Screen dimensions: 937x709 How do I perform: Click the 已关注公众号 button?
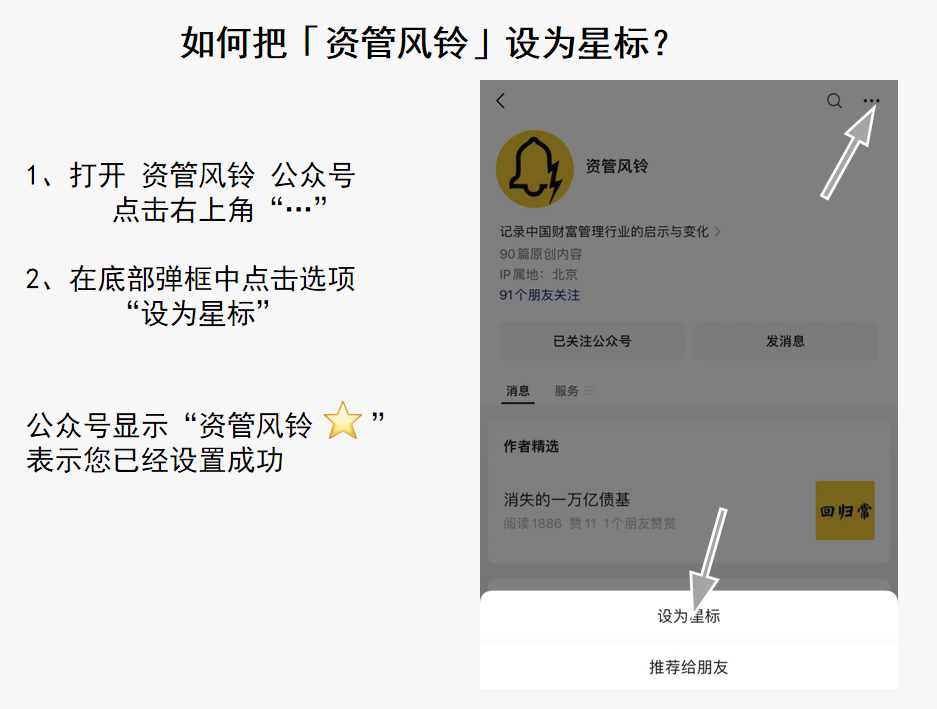click(x=592, y=341)
